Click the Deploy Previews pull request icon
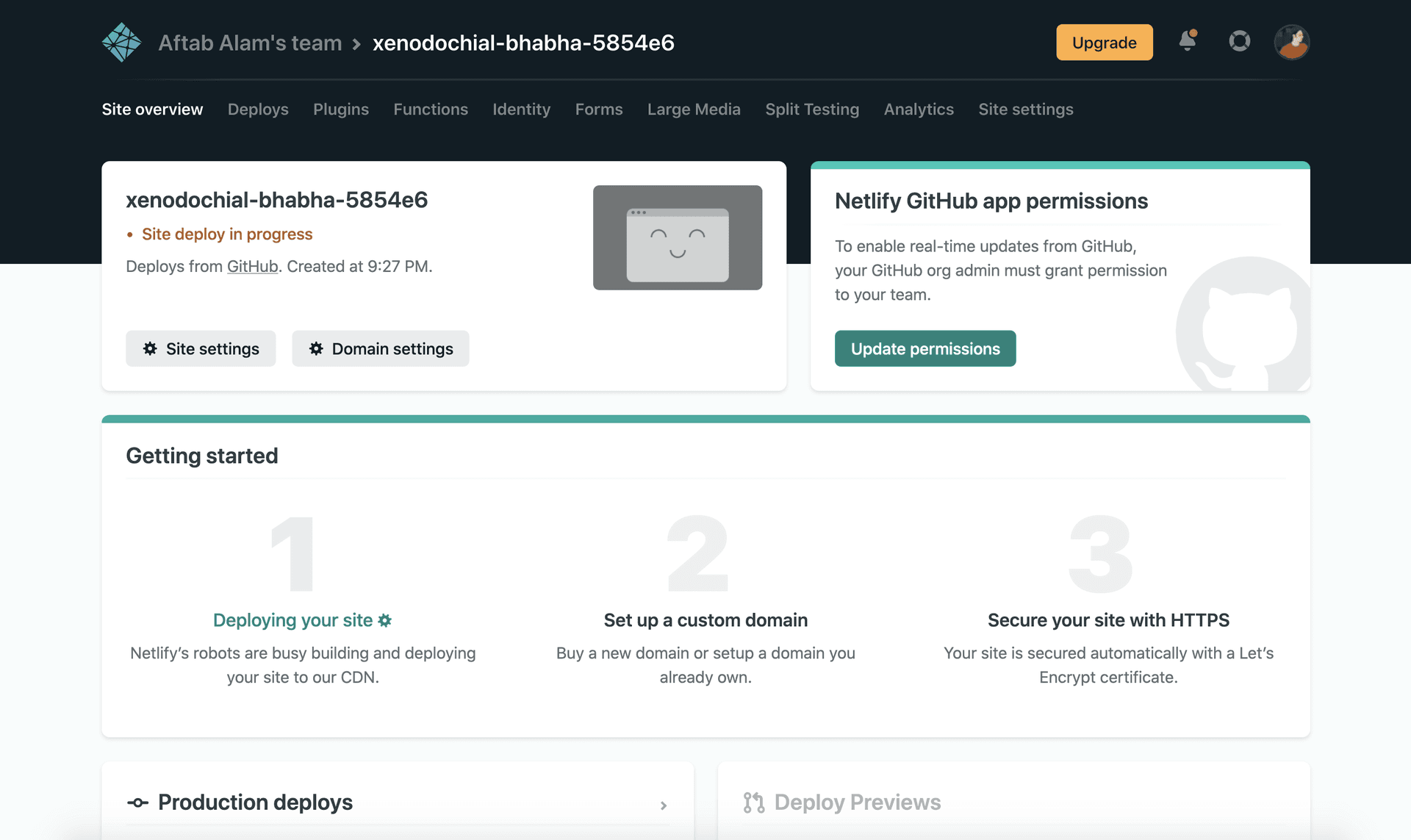1411x840 pixels. pyautogui.click(x=753, y=803)
